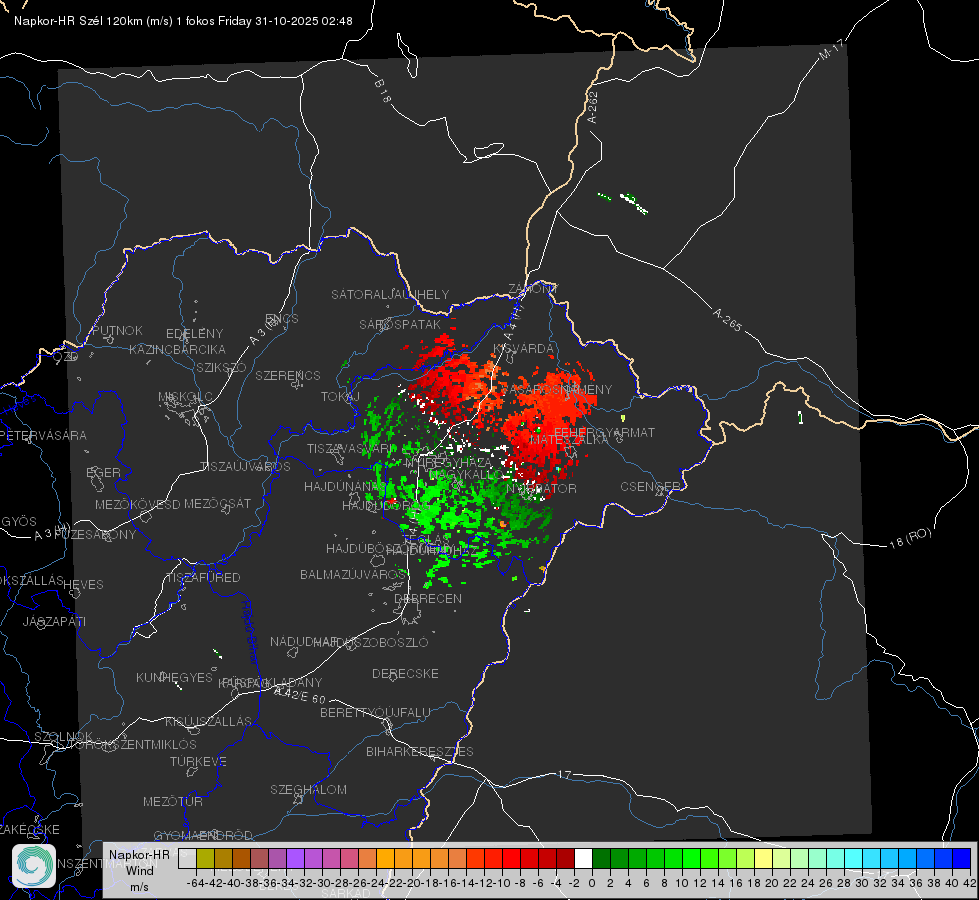The height and width of the screenshot is (900, 979).
Task: Select the white zero-value swatch in wind legend
Action: pyautogui.click(x=583, y=859)
